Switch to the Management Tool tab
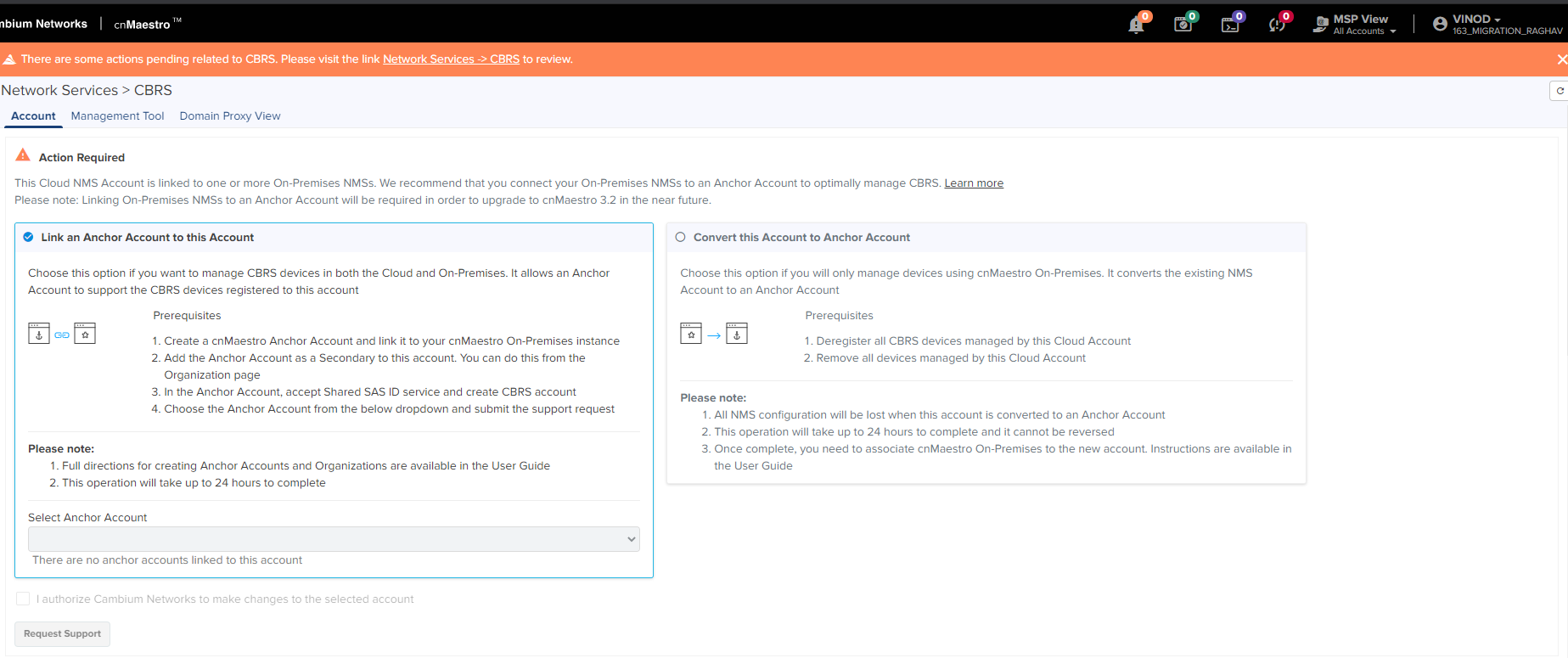 (x=117, y=116)
